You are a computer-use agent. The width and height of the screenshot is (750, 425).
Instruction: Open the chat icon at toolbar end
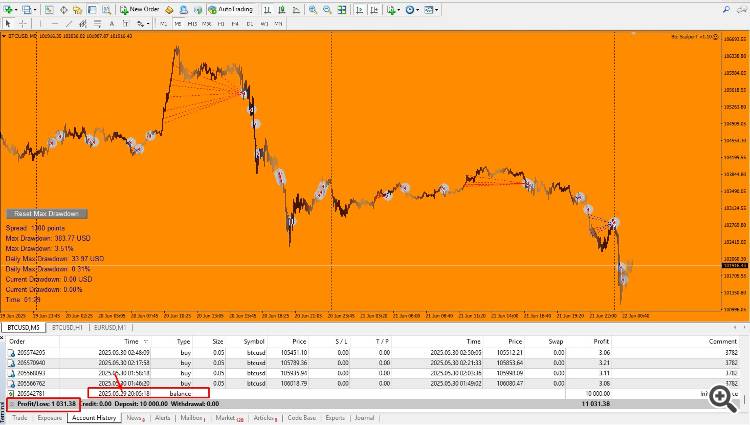(741, 10)
